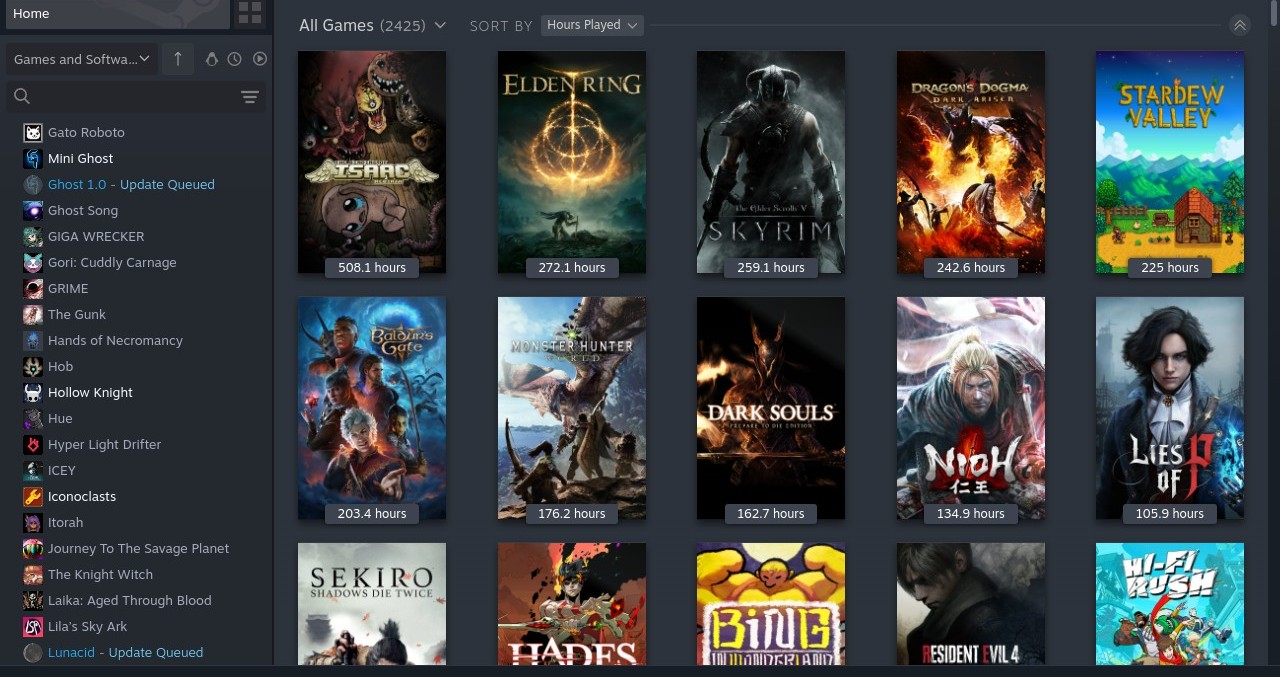Open the Skyrim cover art
The height and width of the screenshot is (677, 1280).
[771, 162]
